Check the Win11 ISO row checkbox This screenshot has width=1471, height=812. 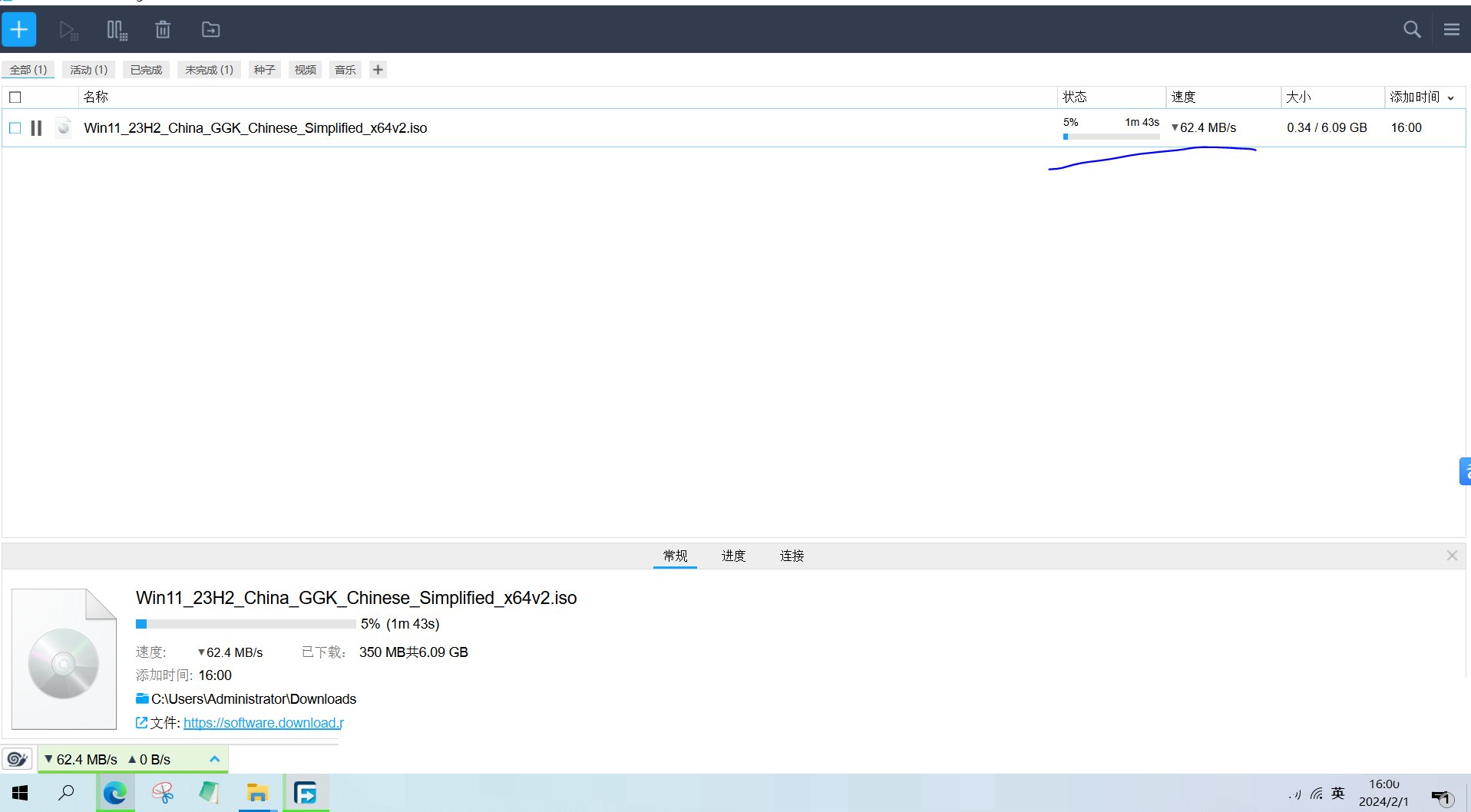click(15, 128)
